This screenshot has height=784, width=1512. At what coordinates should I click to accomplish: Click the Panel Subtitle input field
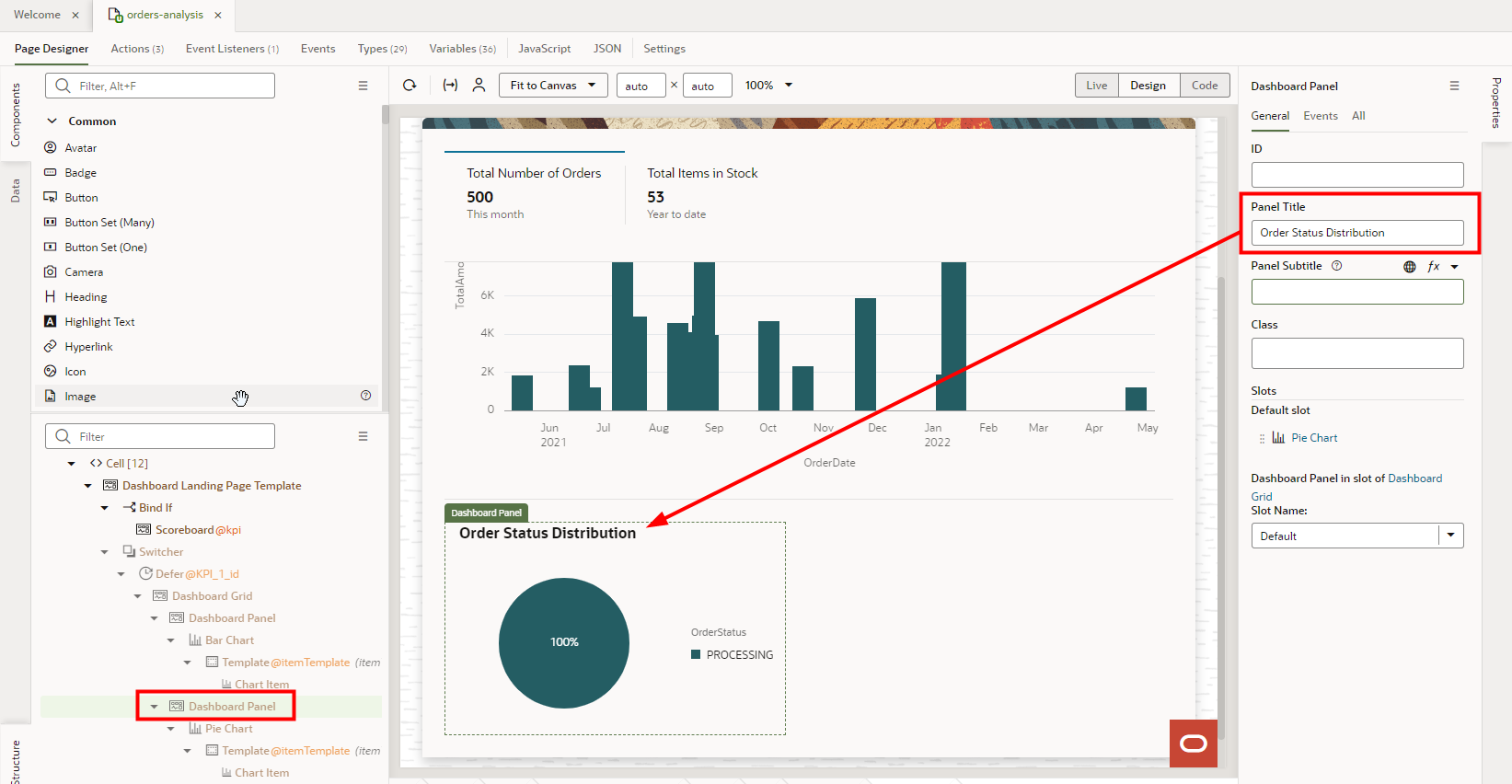[x=1357, y=292]
